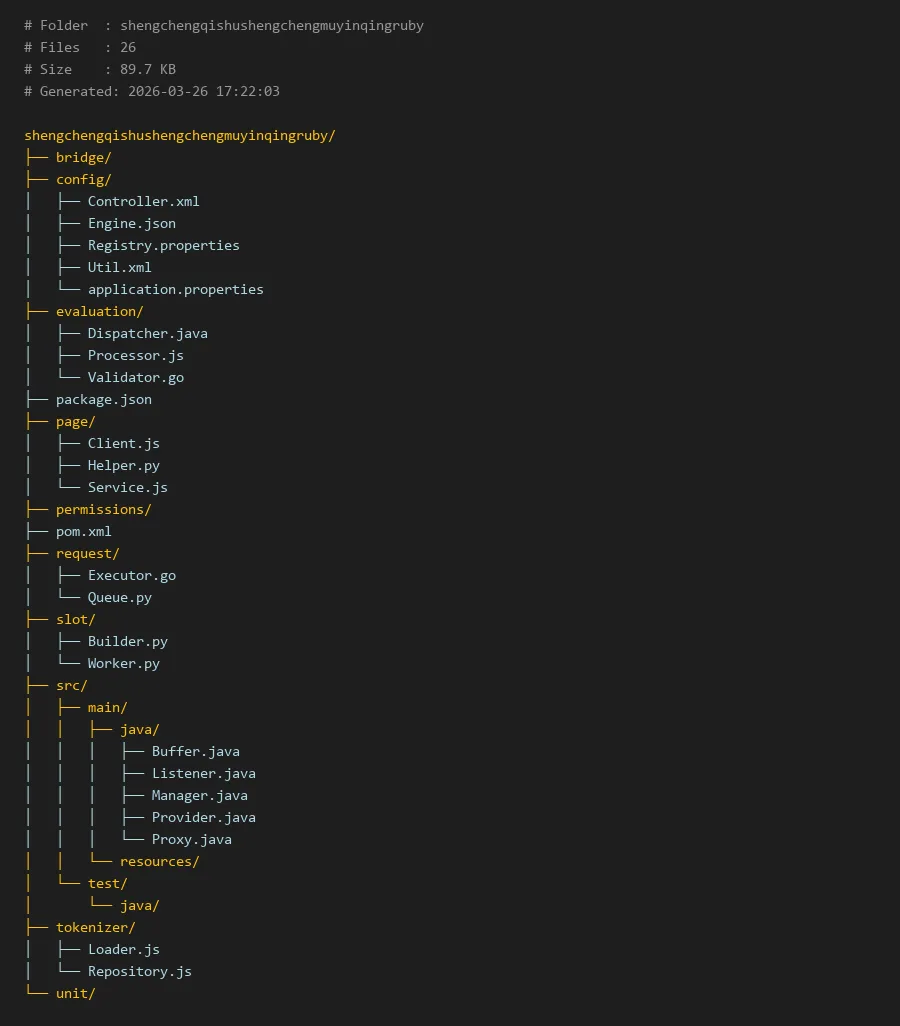Select the application.properties file
900x1026 pixels.
(x=175, y=289)
